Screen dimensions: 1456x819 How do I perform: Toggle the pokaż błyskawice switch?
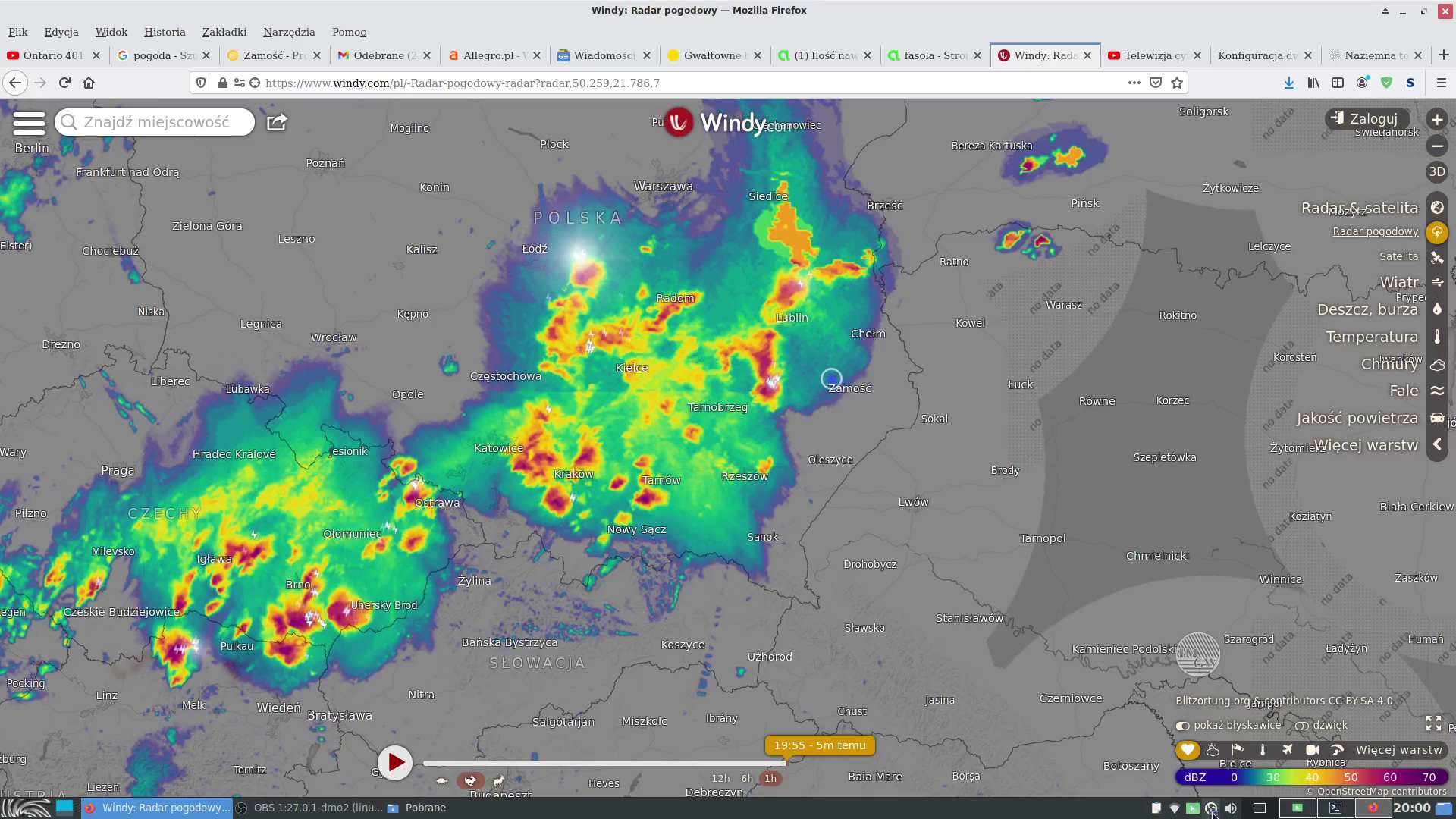coord(1183,726)
